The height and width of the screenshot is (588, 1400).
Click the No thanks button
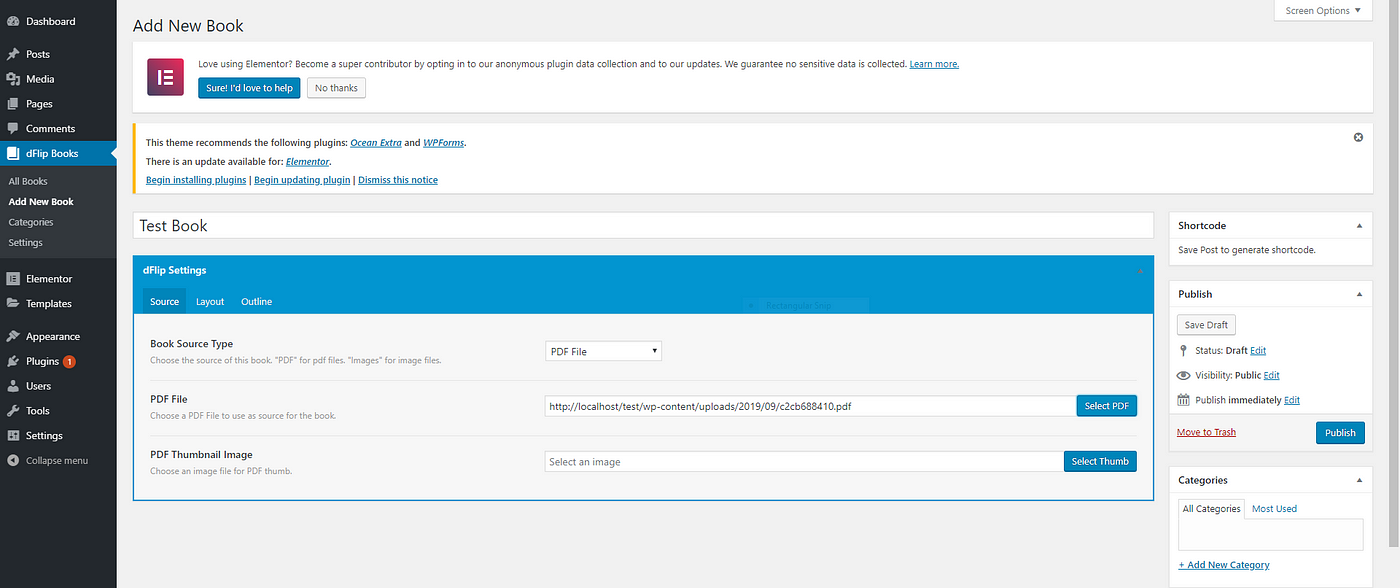tap(336, 88)
